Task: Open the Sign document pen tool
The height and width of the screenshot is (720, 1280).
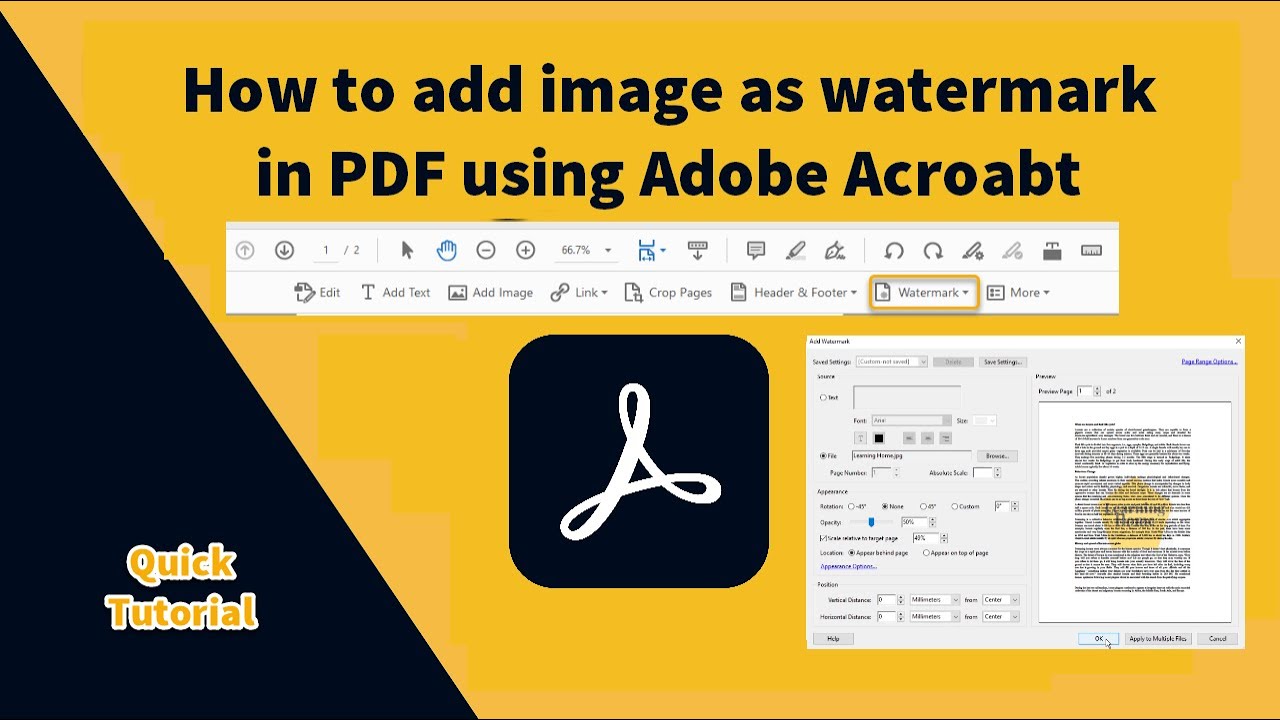Action: pos(835,250)
